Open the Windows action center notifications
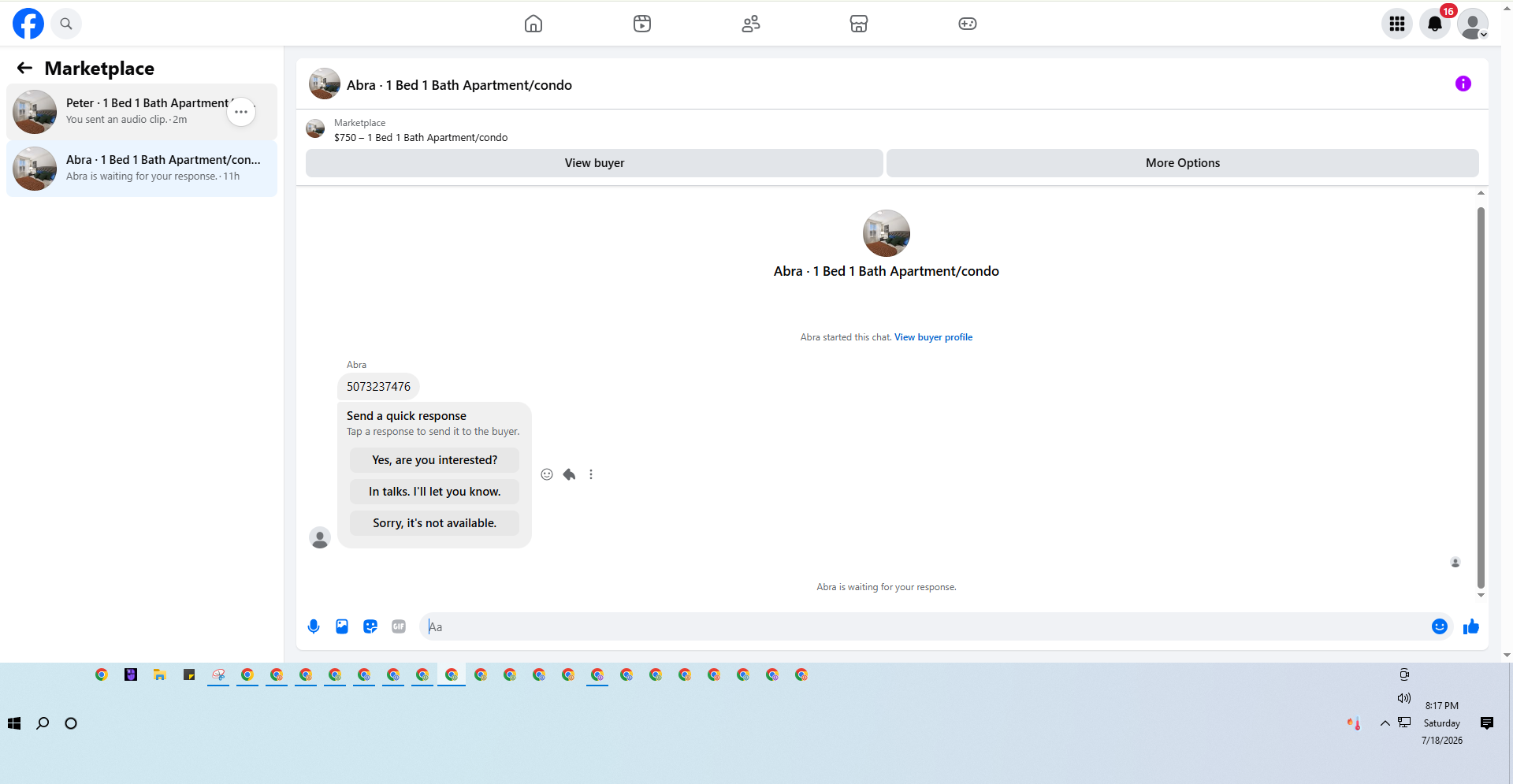Viewport: 1513px width, 784px height. 1487,723
